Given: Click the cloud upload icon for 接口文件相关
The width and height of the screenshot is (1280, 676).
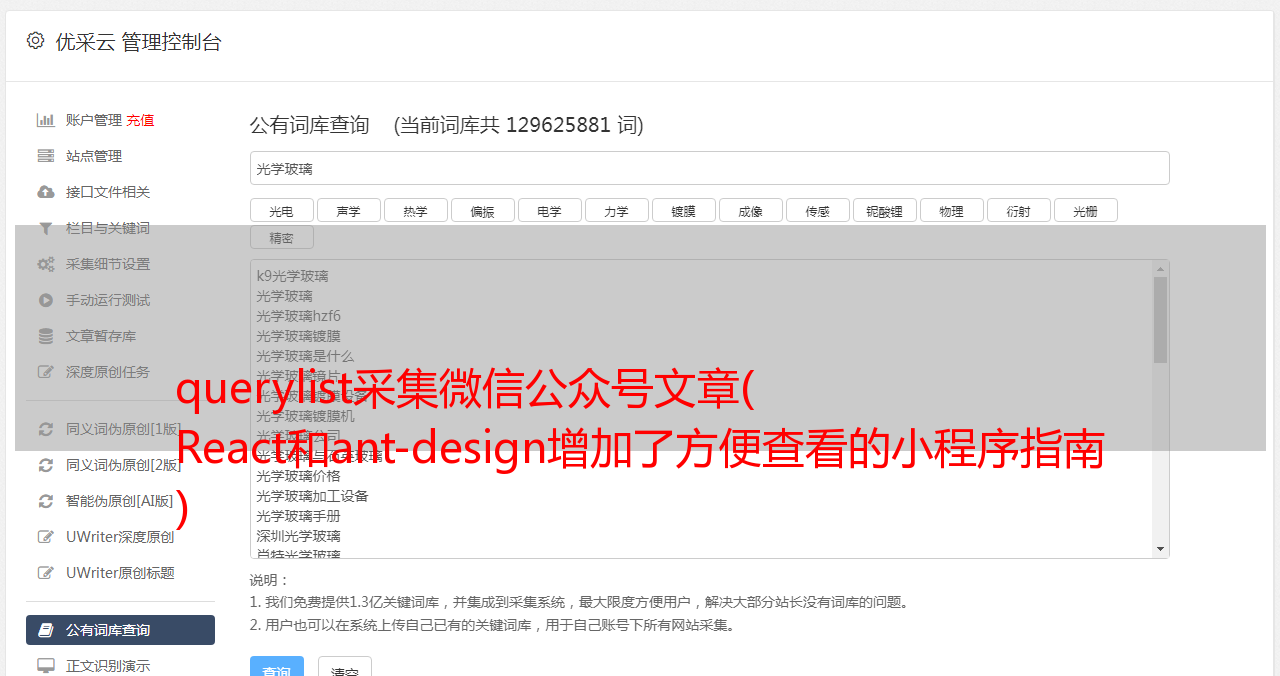Looking at the screenshot, I should (46, 192).
